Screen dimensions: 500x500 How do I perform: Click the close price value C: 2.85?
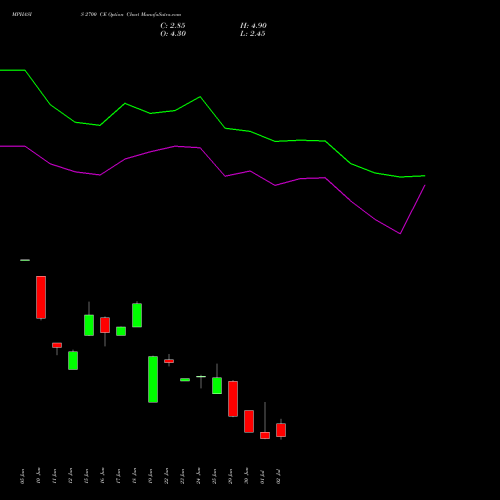(x=173, y=26)
